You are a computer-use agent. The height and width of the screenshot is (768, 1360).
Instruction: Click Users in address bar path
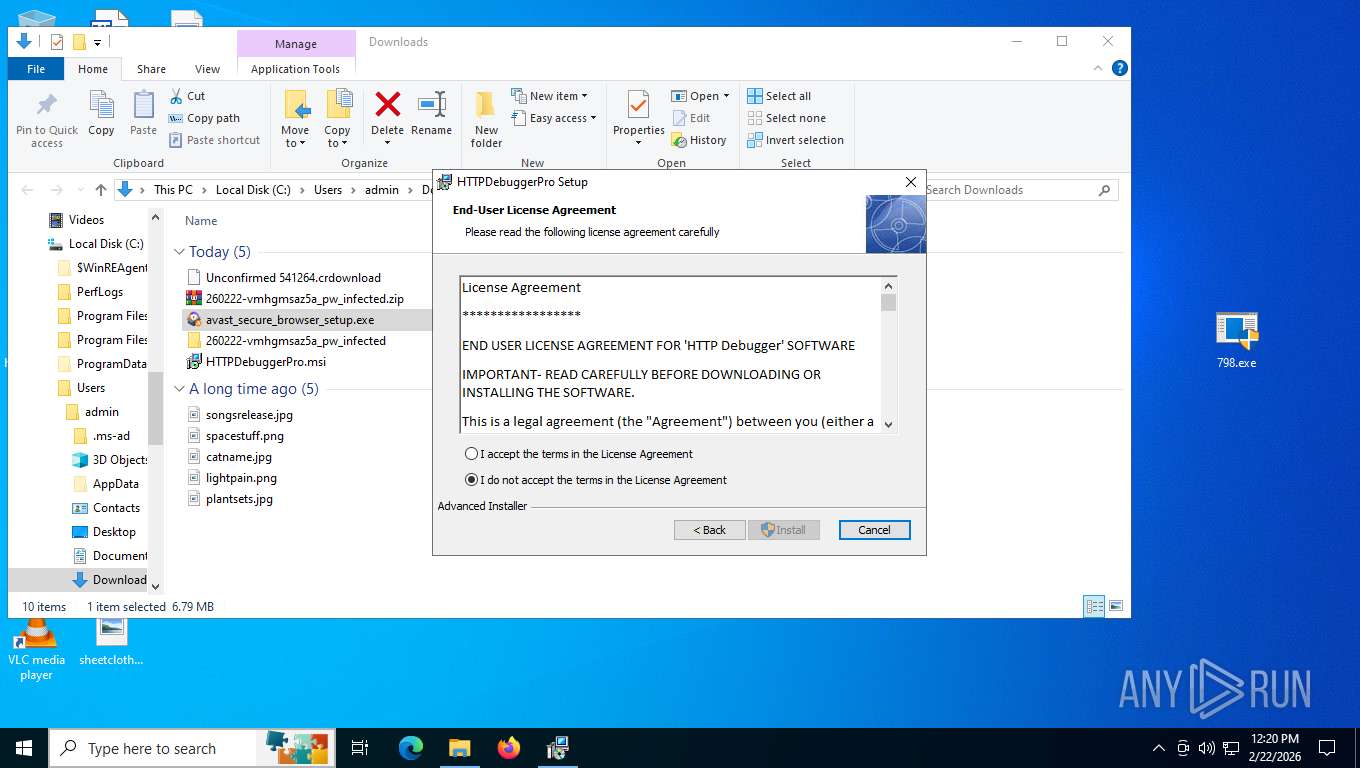pos(328,190)
